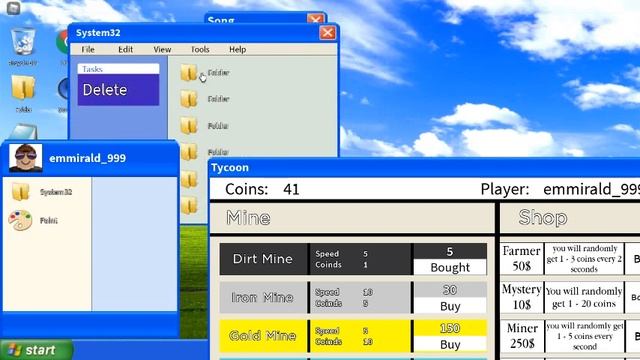This screenshot has width=640, height=360.
Task: Open the yellow folder icon on the desktop
Action: coord(23,88)
